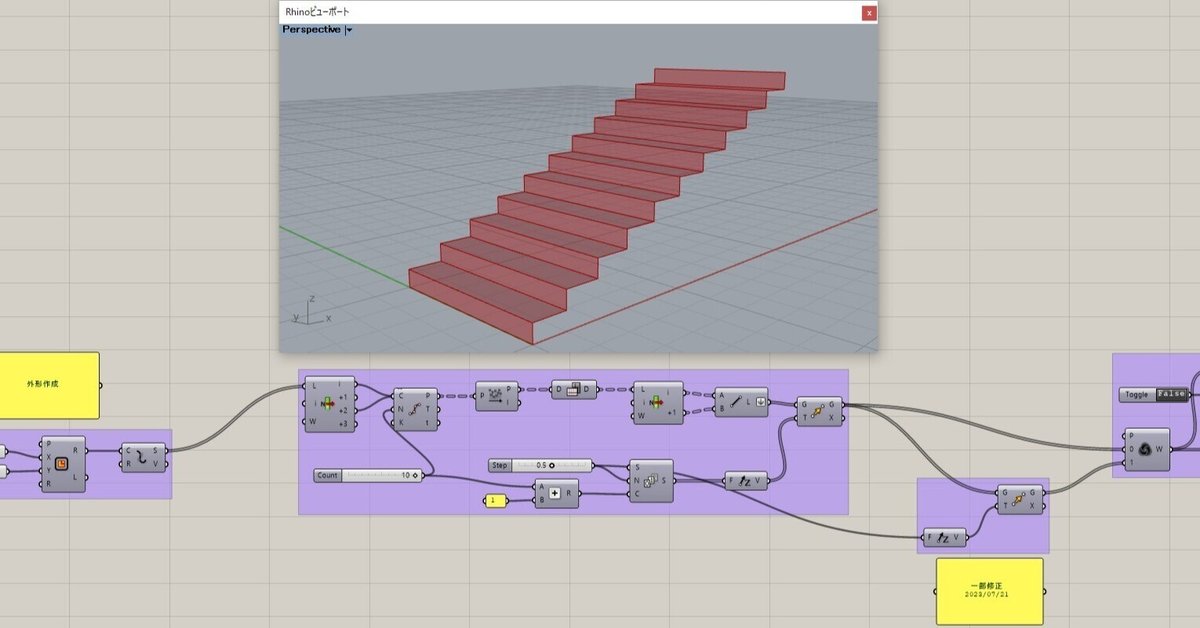This screenshot has height=628, width=1200.
Task: Select the Divide Curve component icon
Action: pos(415,409)
